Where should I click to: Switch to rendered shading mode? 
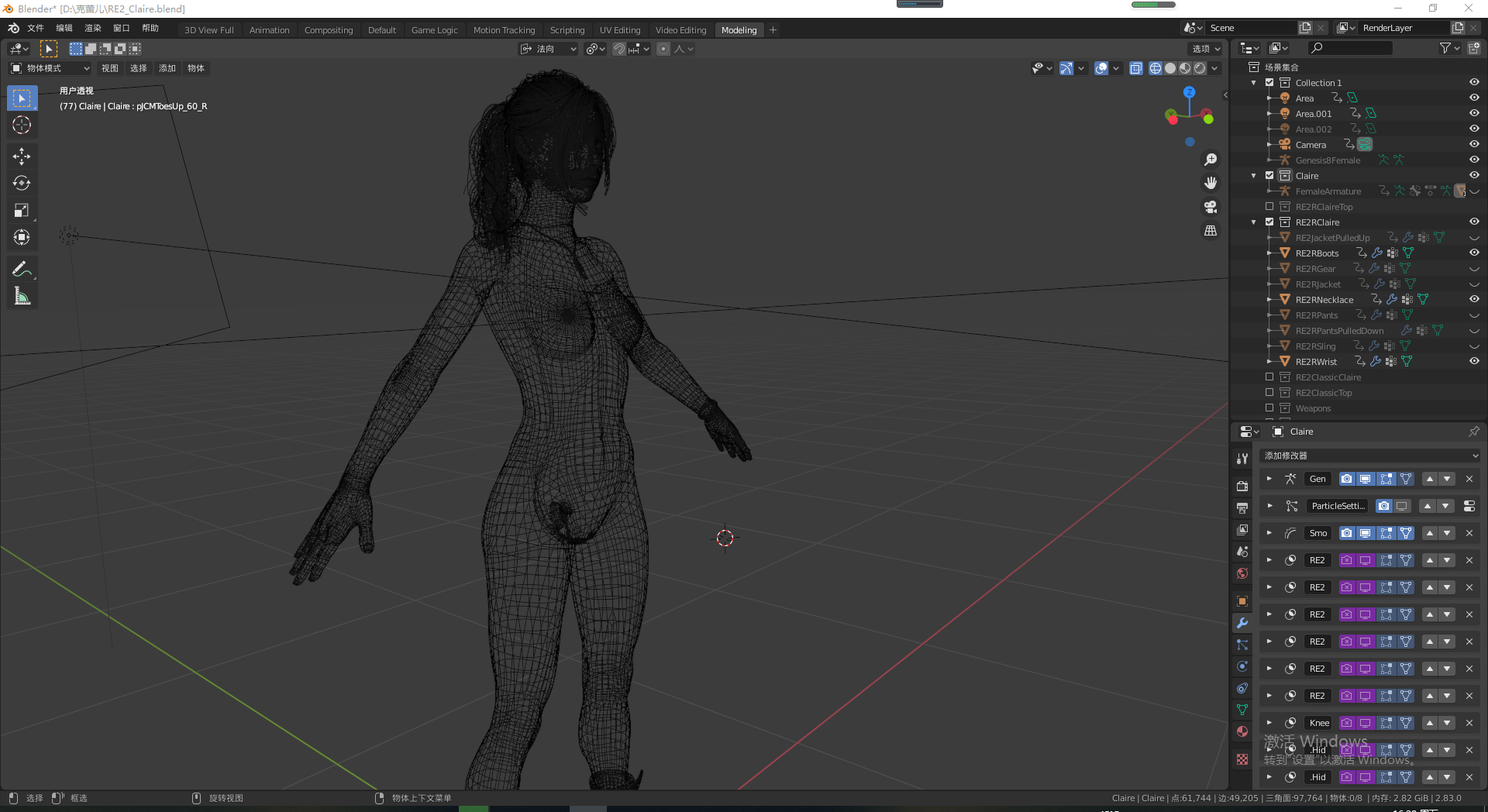pyautogui.click(x=1200, y=68)
